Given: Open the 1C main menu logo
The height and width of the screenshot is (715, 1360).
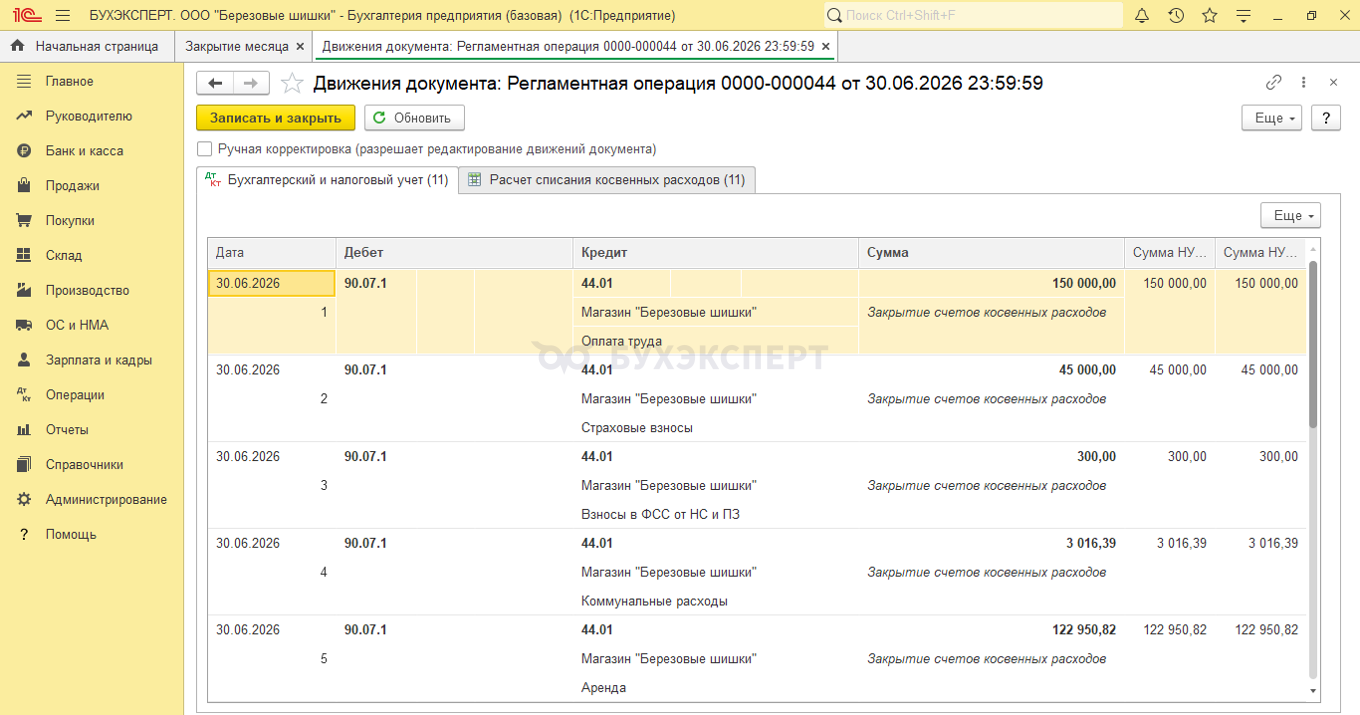Looking at the screenshot, I should 26,15.
